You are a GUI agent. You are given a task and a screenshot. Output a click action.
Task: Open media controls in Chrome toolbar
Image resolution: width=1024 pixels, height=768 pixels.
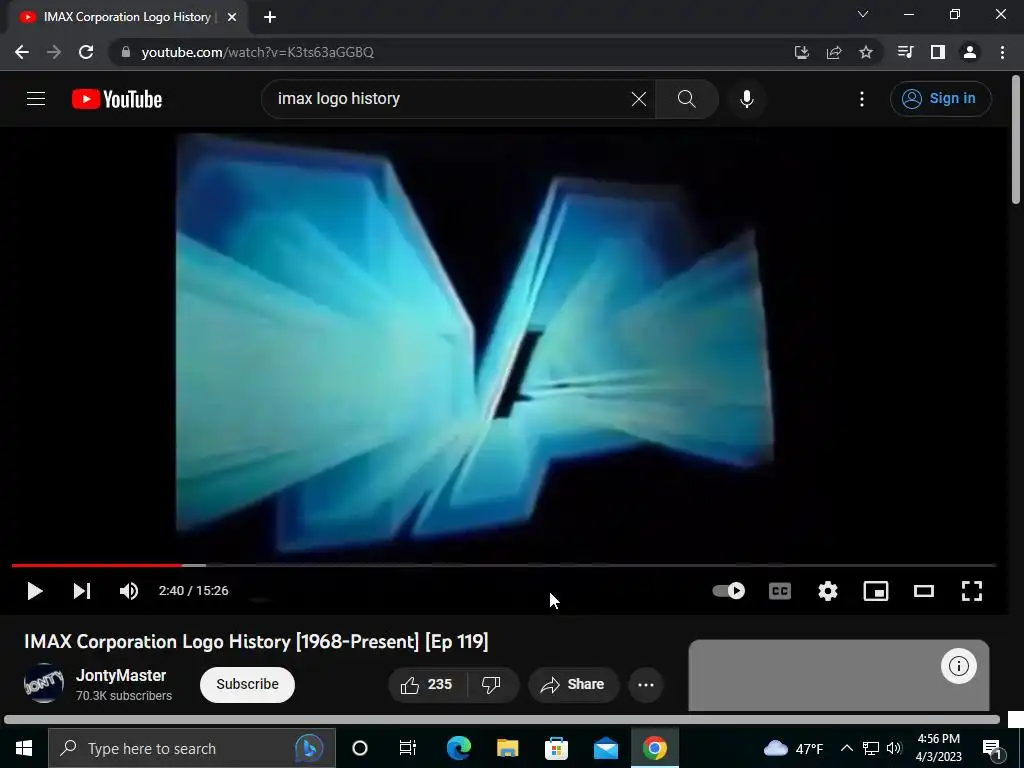click(x=905, y=52)
